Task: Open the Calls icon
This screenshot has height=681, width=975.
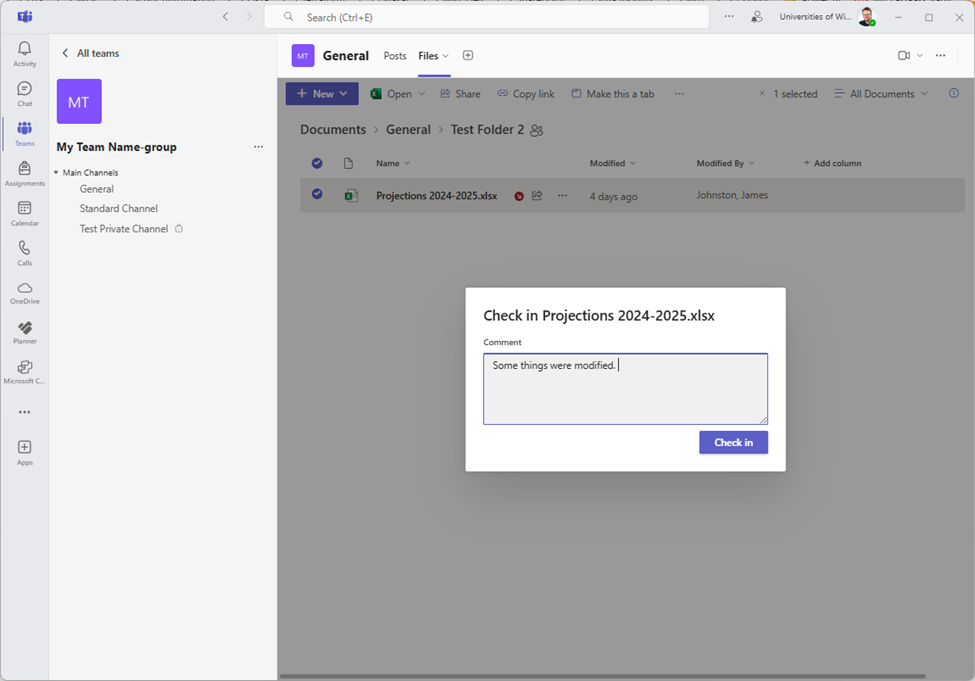Action: [x=25, y=253]
